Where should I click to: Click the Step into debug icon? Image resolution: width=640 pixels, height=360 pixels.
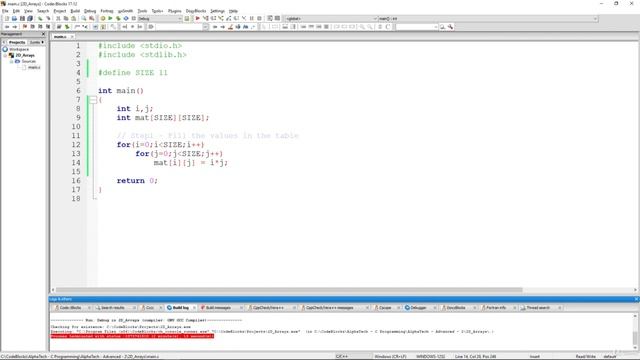pos(221,18)
